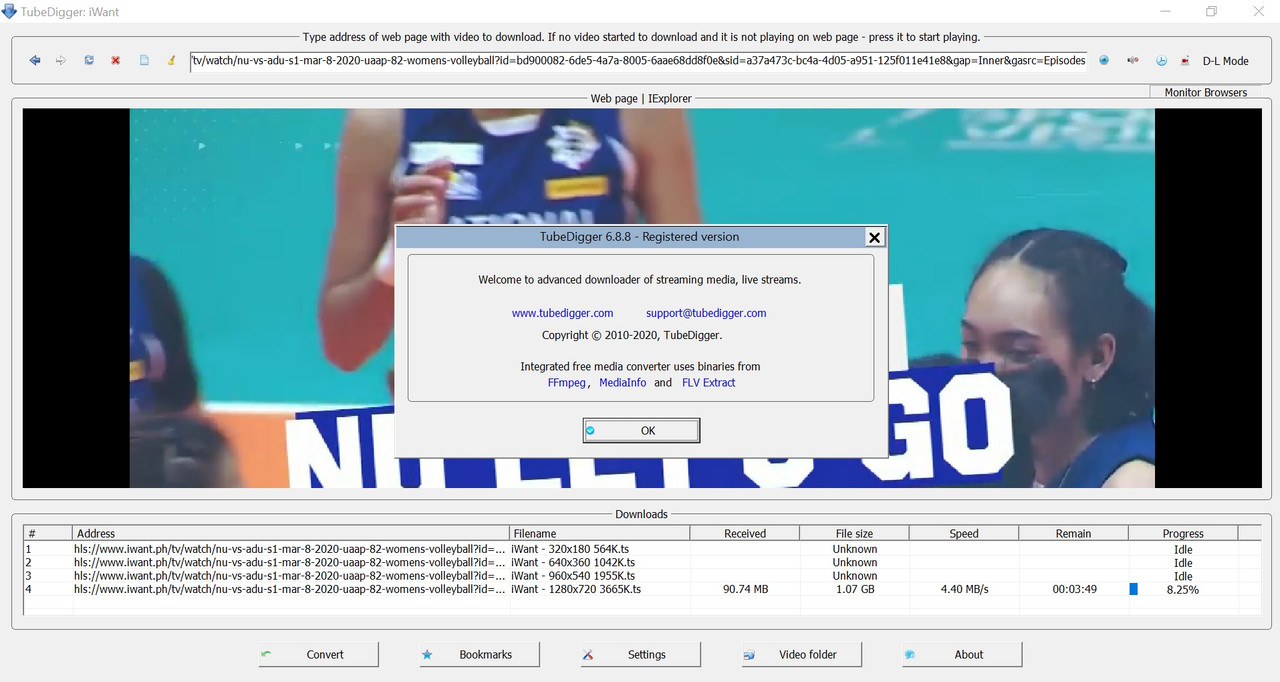Click the broom clear icon

click(x=171, y=61)
